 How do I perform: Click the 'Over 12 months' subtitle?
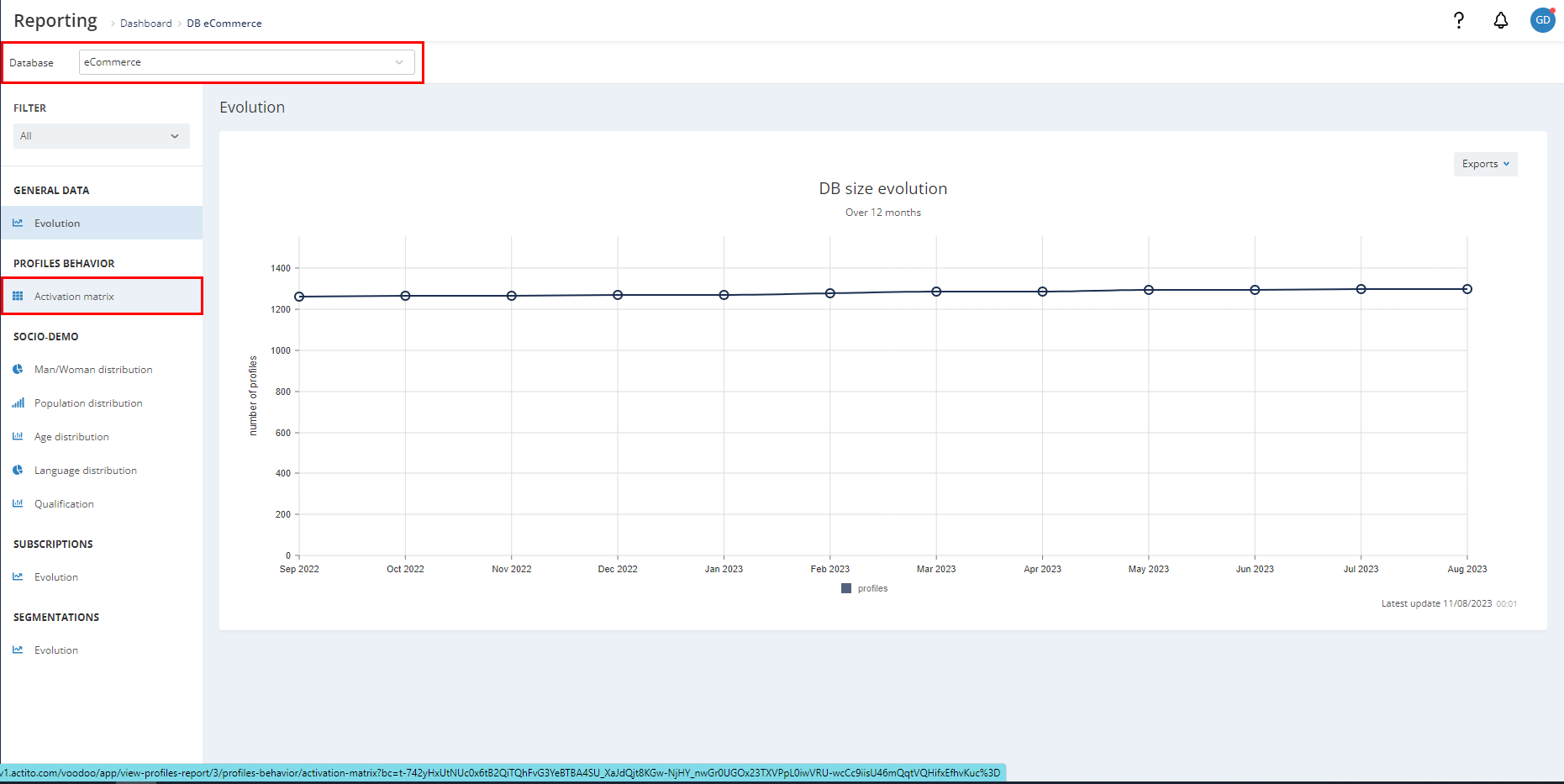(883, 213)
